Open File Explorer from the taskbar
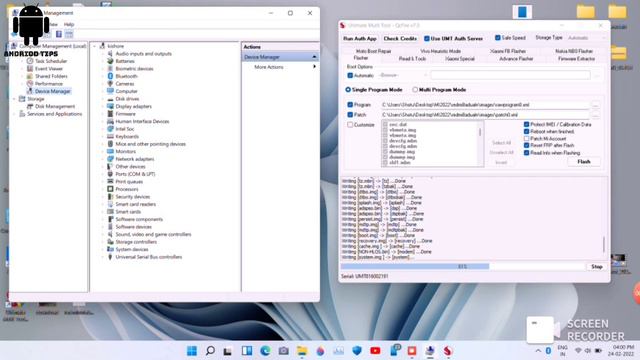This screenshot has width=640, height=360. [302, 351]
